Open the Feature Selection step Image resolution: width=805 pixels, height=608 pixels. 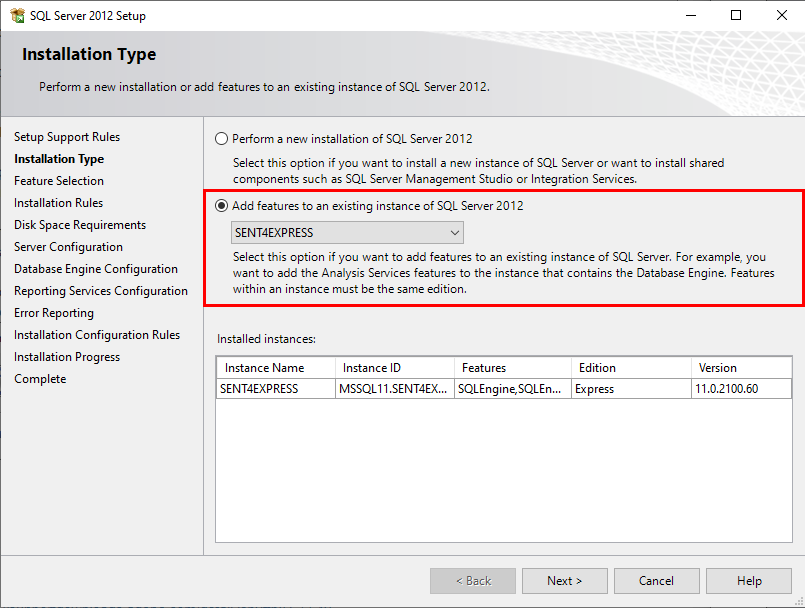tap(62, 180)
